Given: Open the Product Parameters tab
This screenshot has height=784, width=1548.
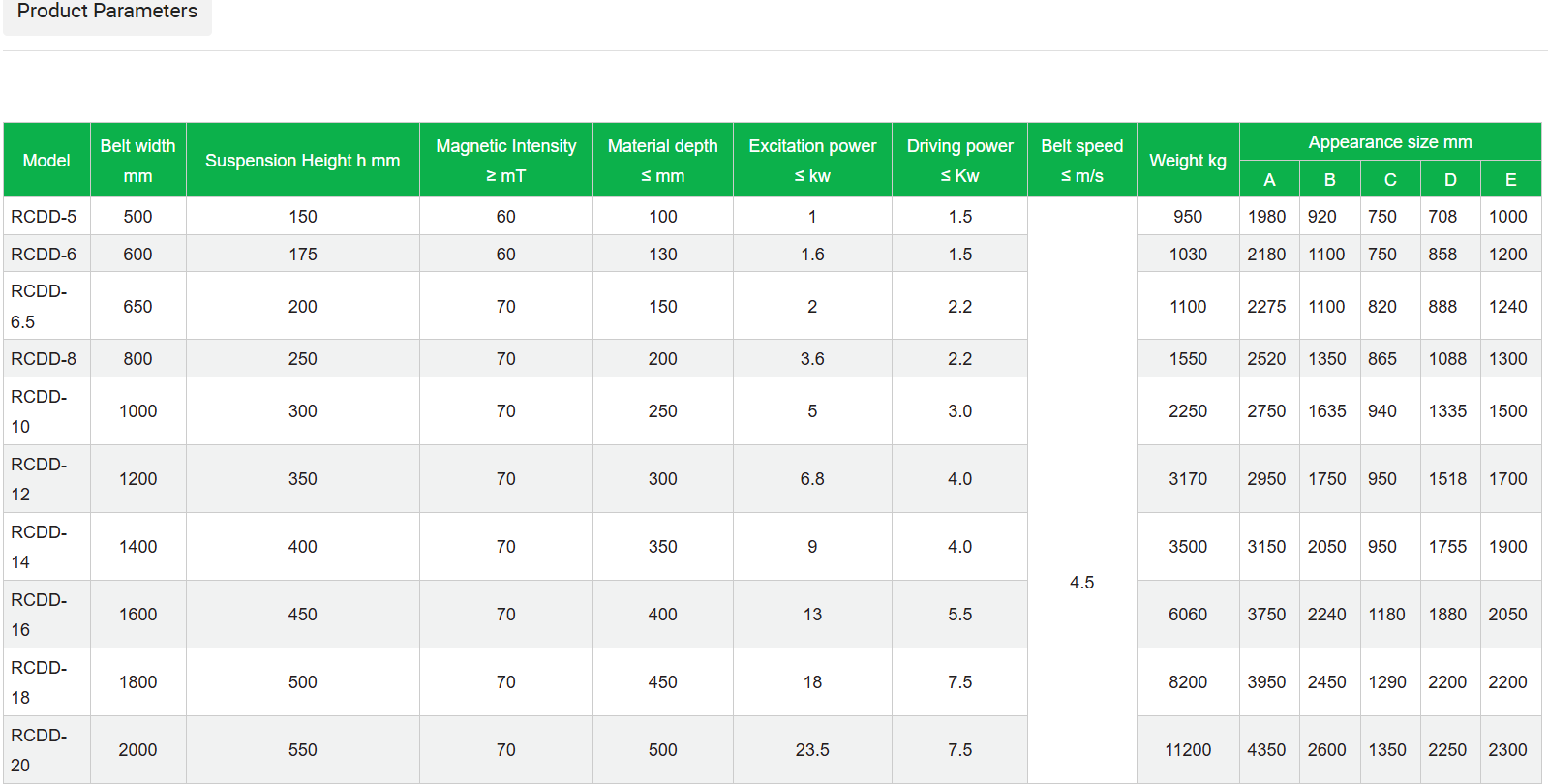Looking at the screenshot, I should pos(107,12).
